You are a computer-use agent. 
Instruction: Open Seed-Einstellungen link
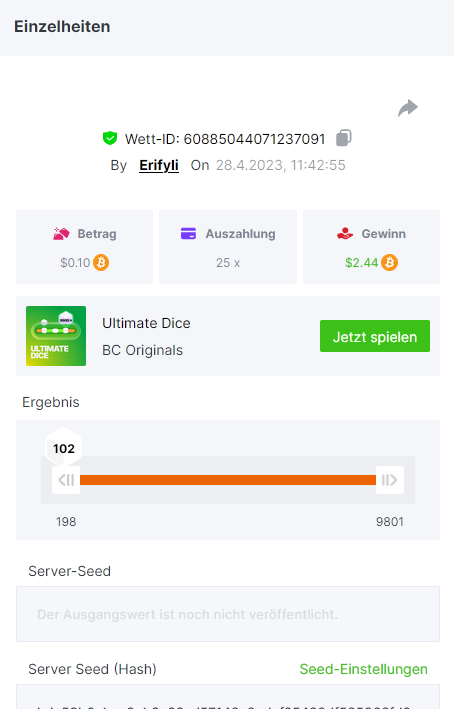tap(364, 669)
